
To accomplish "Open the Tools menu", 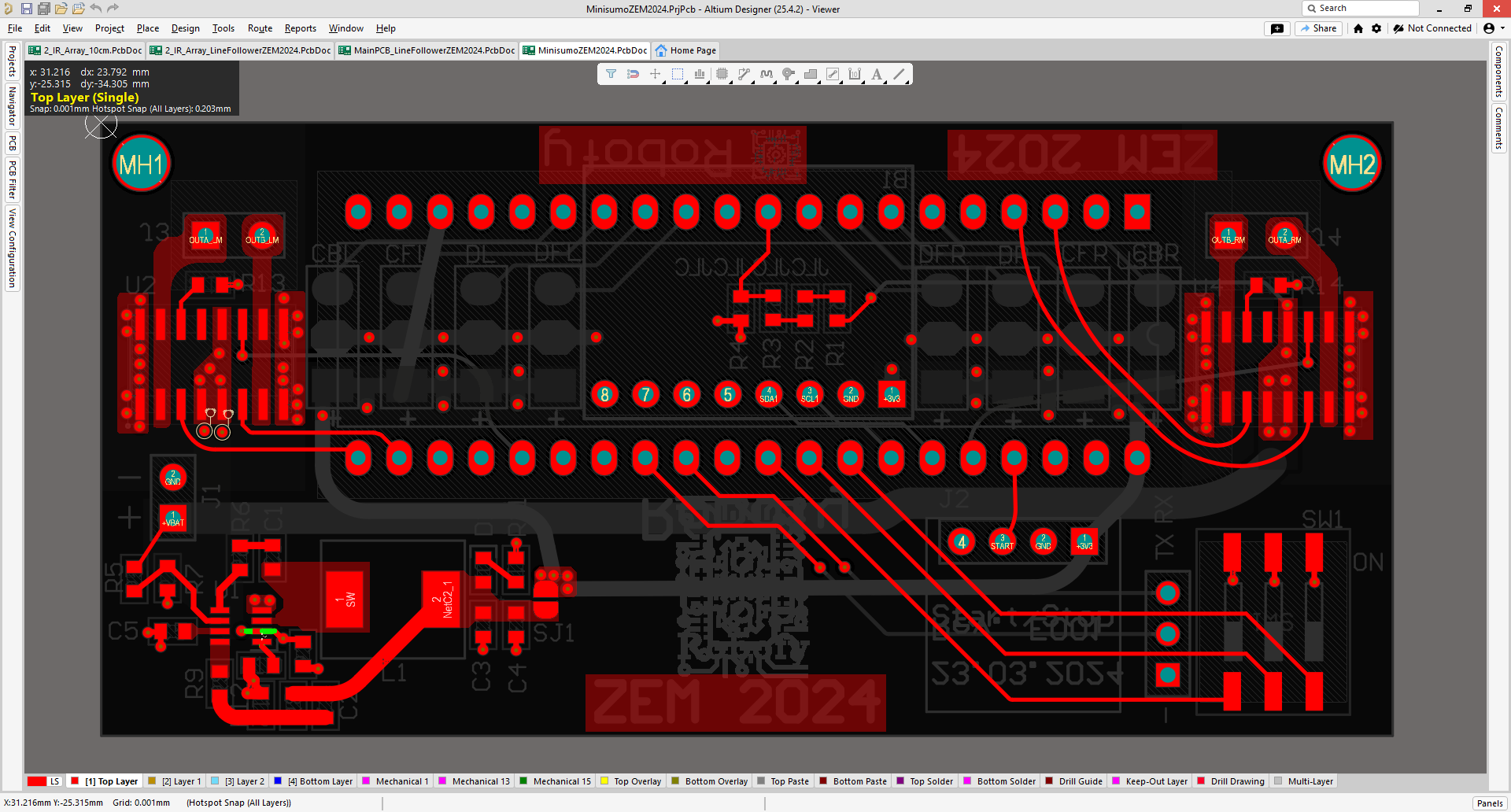I will [x=224, y=28].
